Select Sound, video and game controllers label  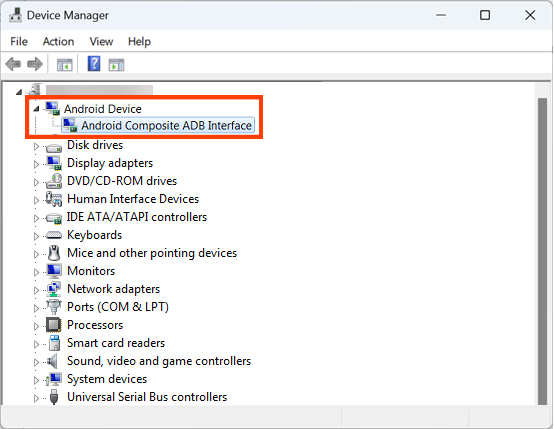[x=159, y=361]
